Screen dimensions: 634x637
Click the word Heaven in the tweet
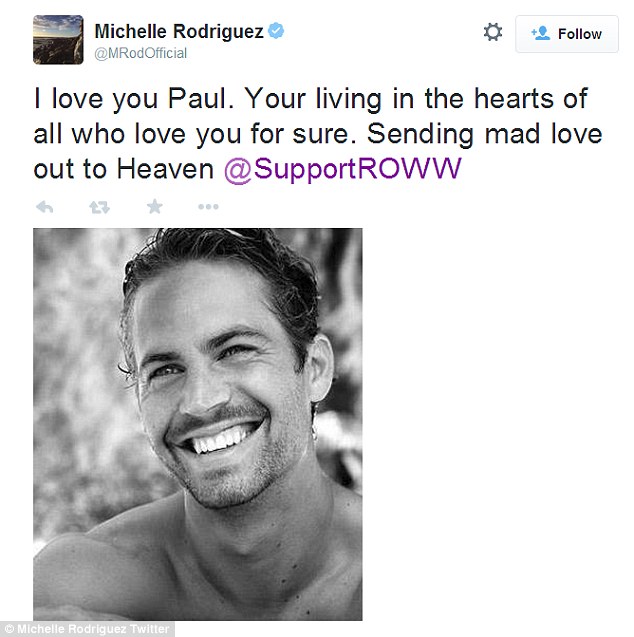[165, 169]
